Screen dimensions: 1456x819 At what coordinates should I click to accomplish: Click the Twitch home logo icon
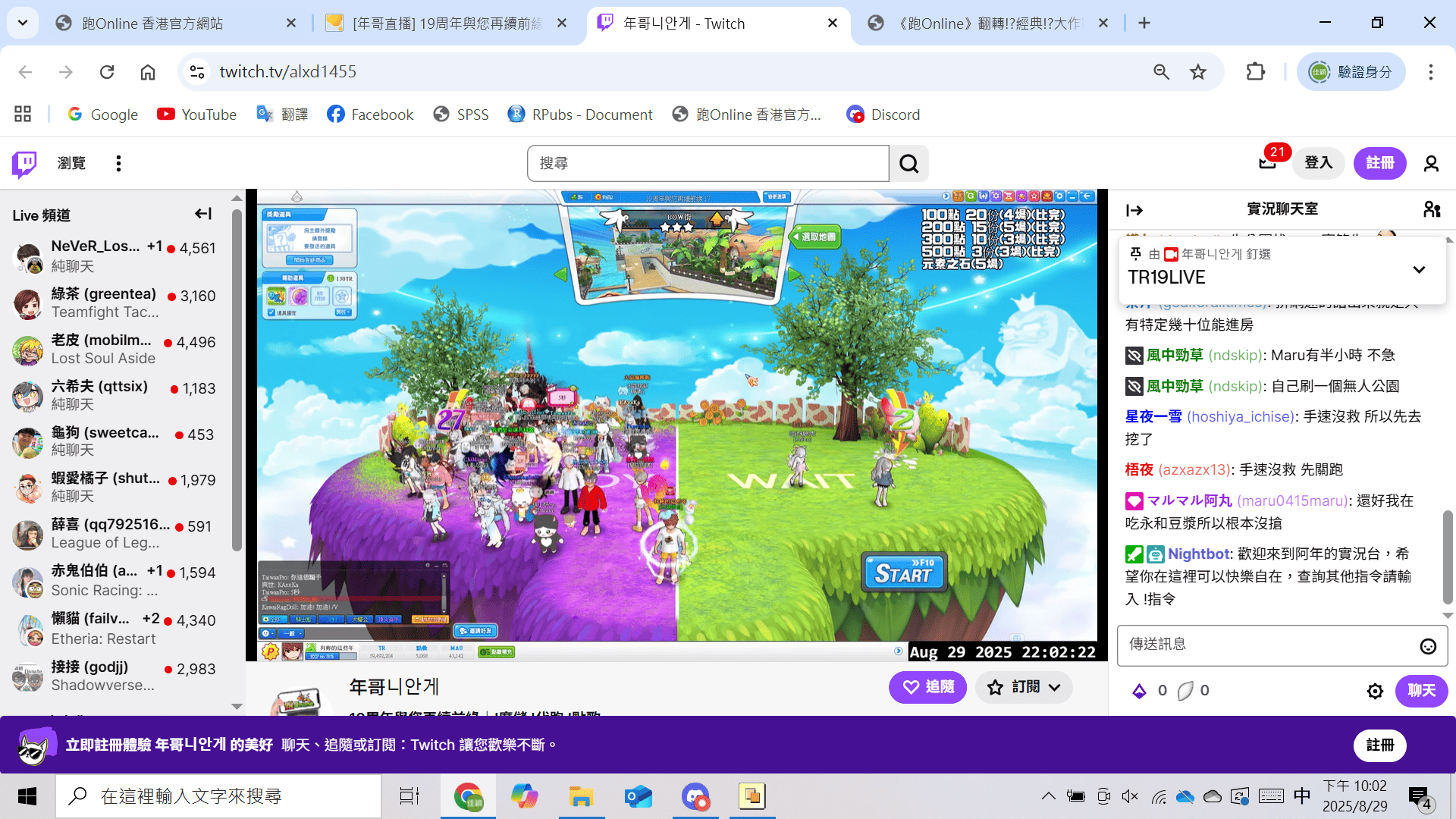(24, 163)
